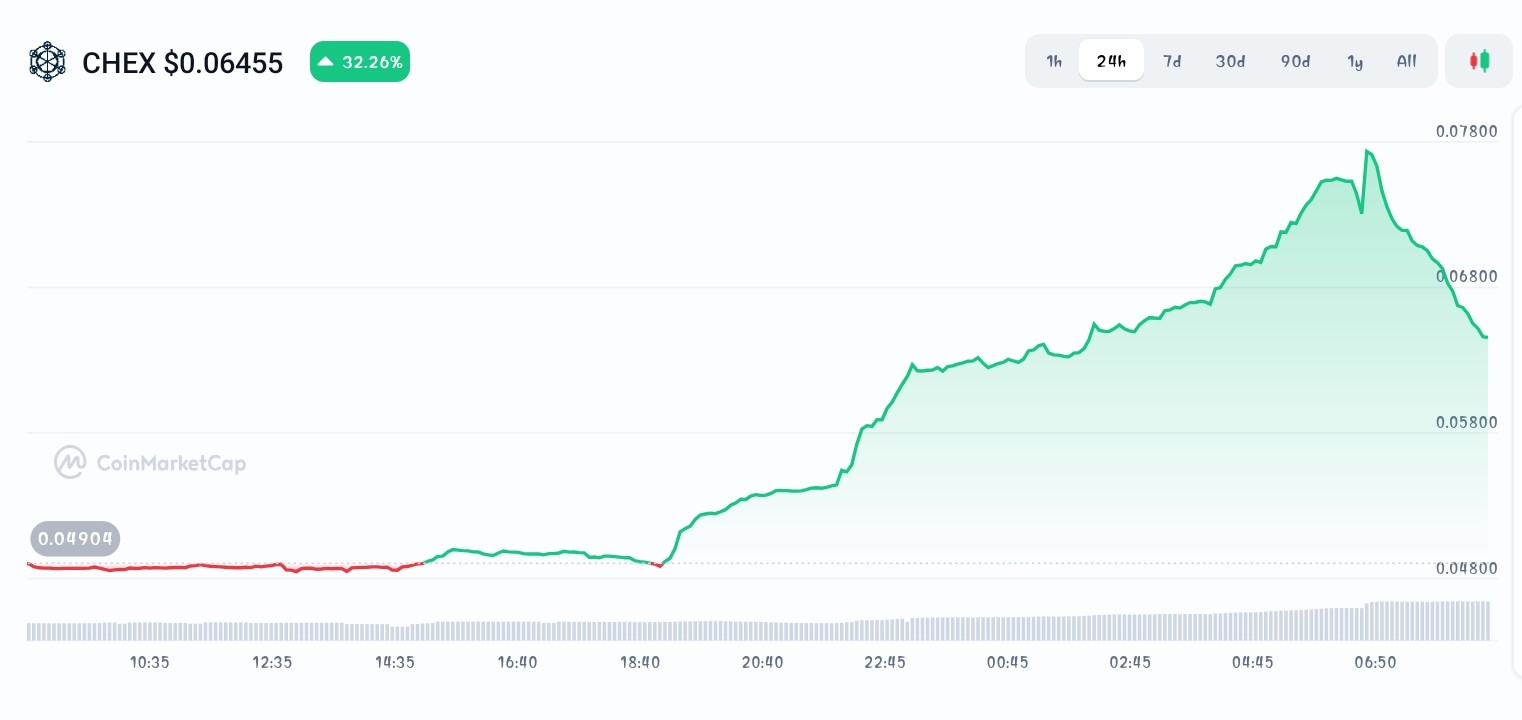Click the 22:45 time axis label
1522x720 pixels.
point(885,662)
